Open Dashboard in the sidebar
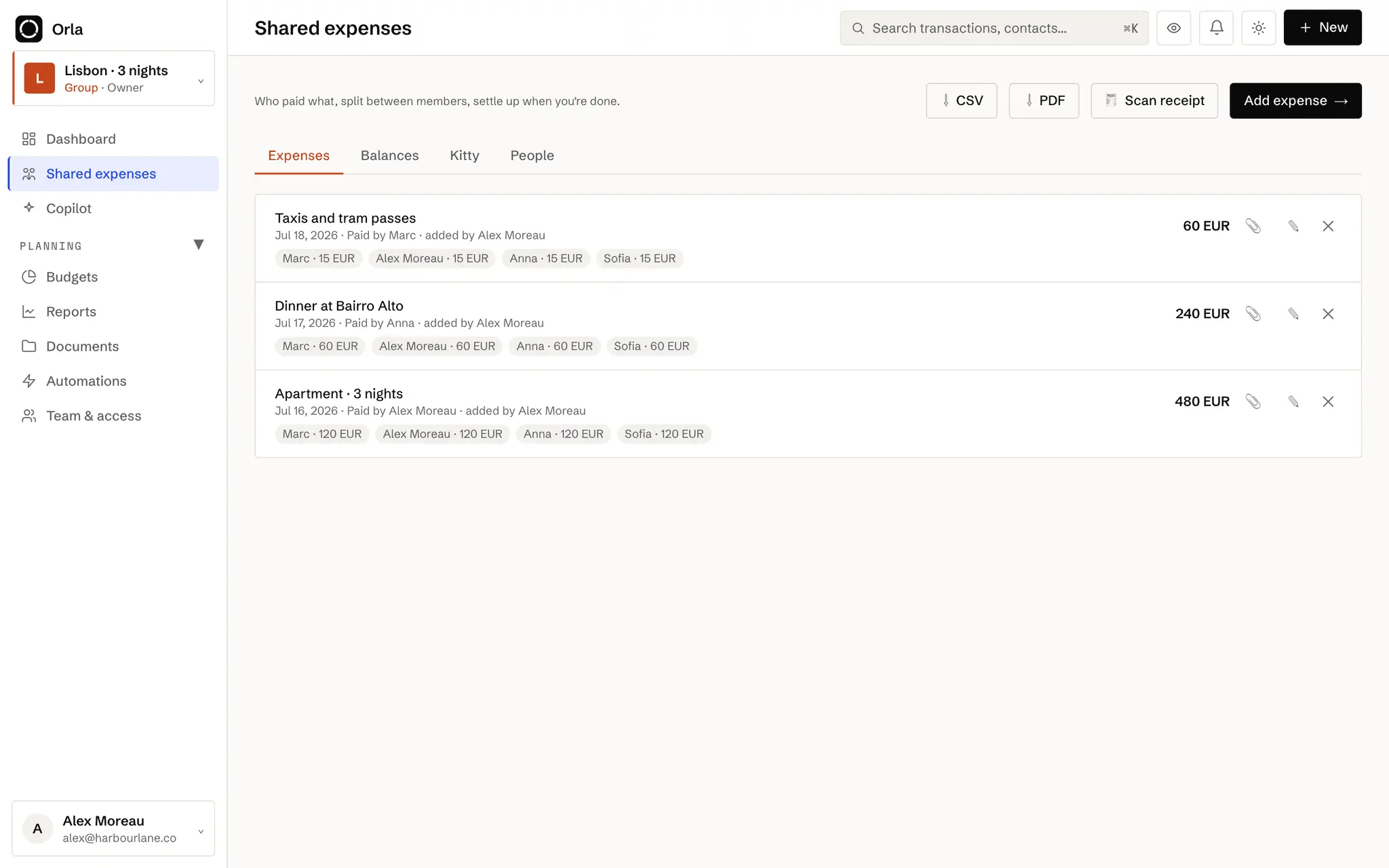This screenshot has height=868, width=1389. [113, 139]
